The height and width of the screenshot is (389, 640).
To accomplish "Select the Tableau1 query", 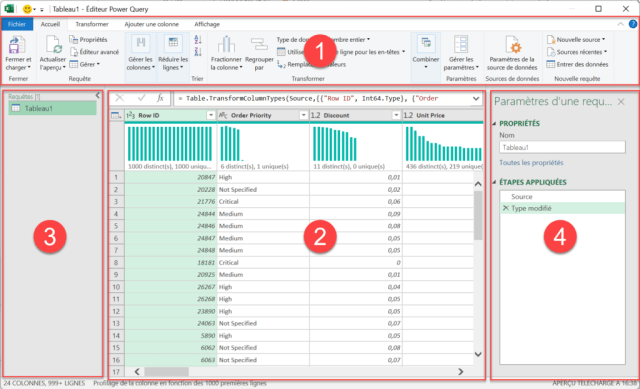I will coord(52,108).
